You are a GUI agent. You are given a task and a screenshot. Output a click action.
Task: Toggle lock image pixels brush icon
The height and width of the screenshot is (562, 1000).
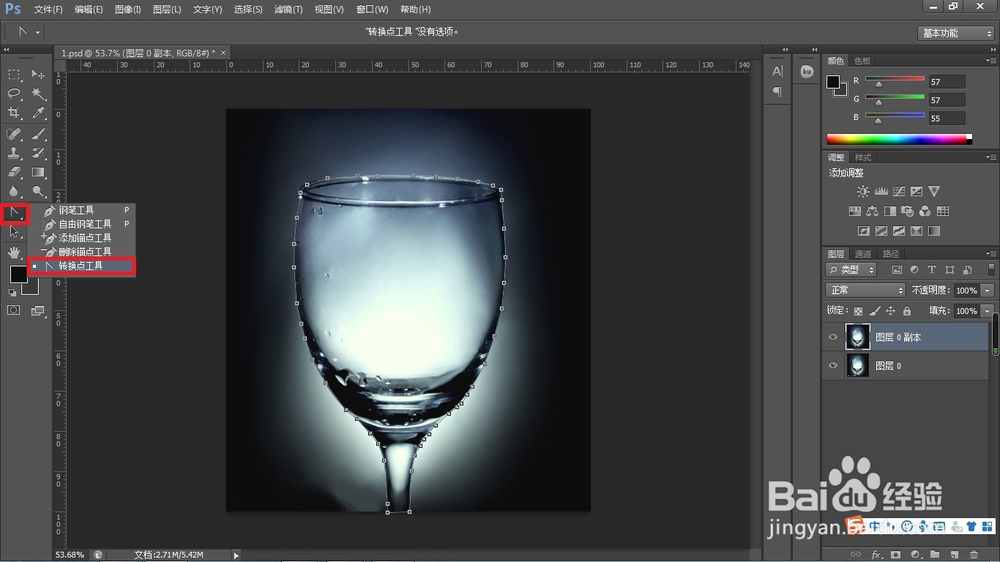tap(874, 311)
